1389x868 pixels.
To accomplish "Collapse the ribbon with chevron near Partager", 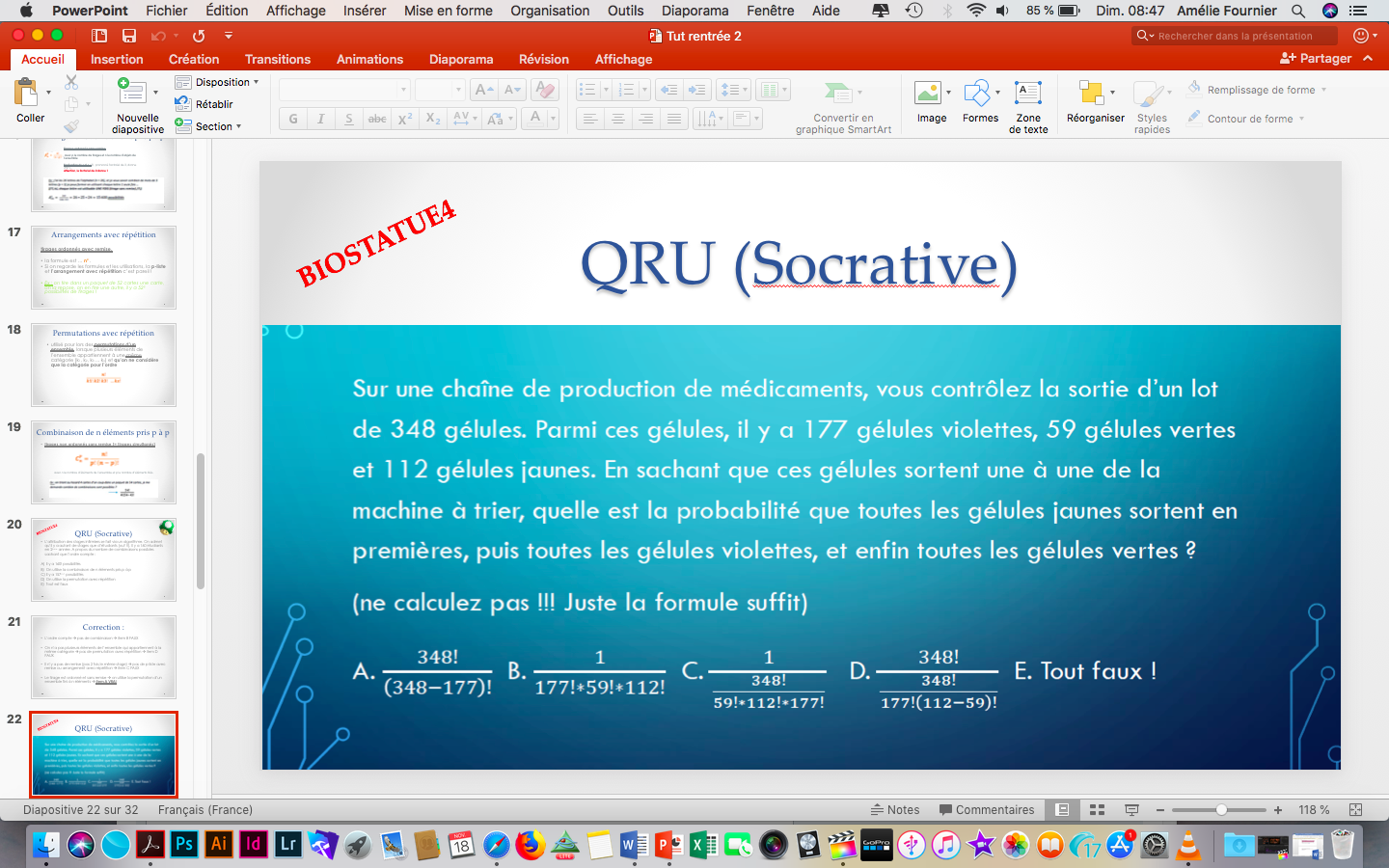I will pos(1368,59).
